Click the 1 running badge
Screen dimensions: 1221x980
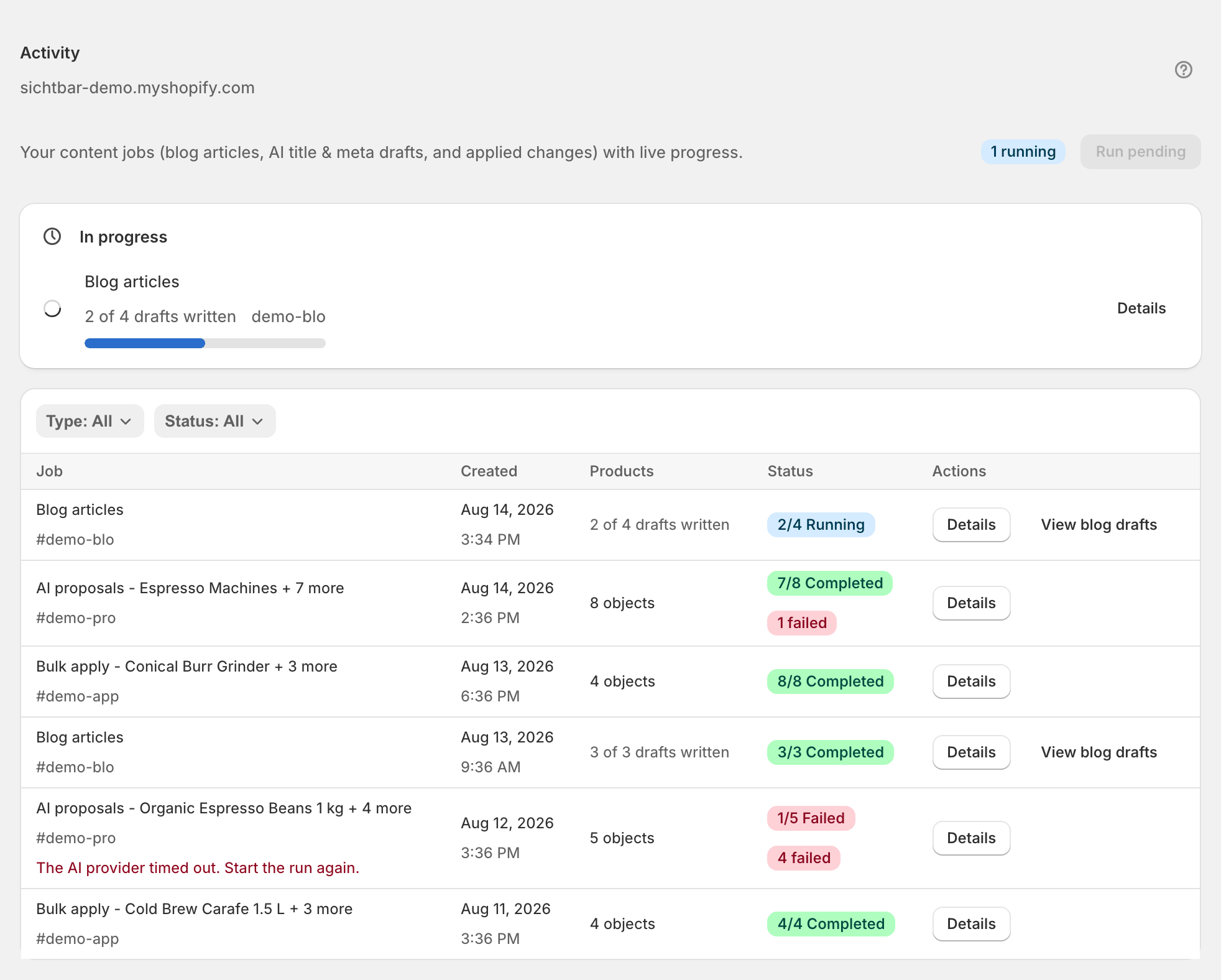(1023, 152)
